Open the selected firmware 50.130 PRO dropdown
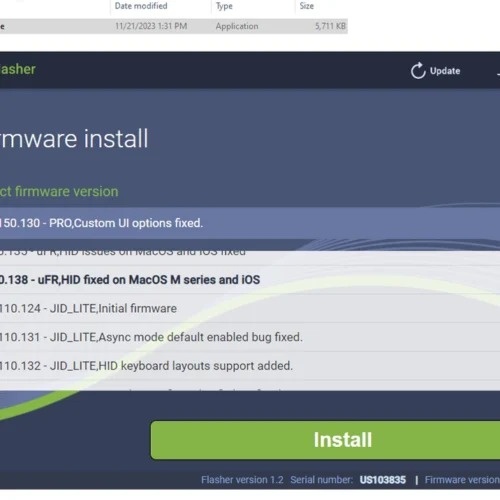This screenshot has height=500, width=500. tap(250, 223)
